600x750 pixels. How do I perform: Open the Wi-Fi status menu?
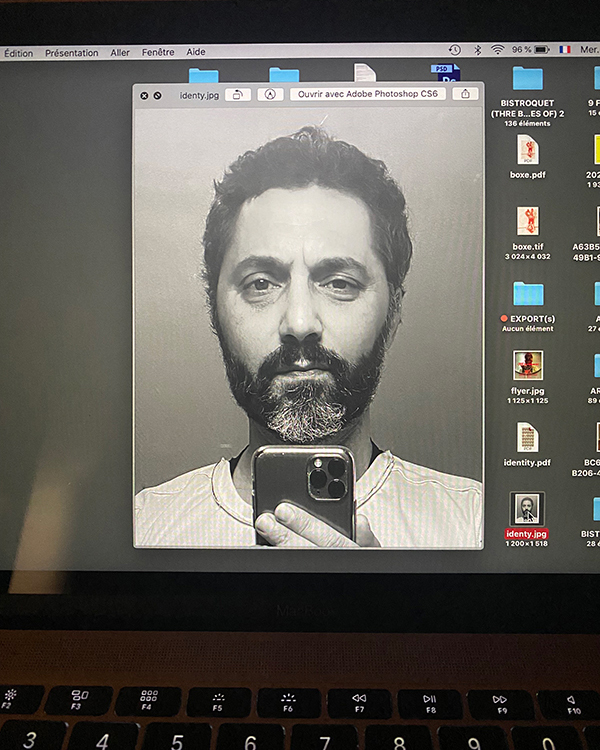[x=497, y=49]
